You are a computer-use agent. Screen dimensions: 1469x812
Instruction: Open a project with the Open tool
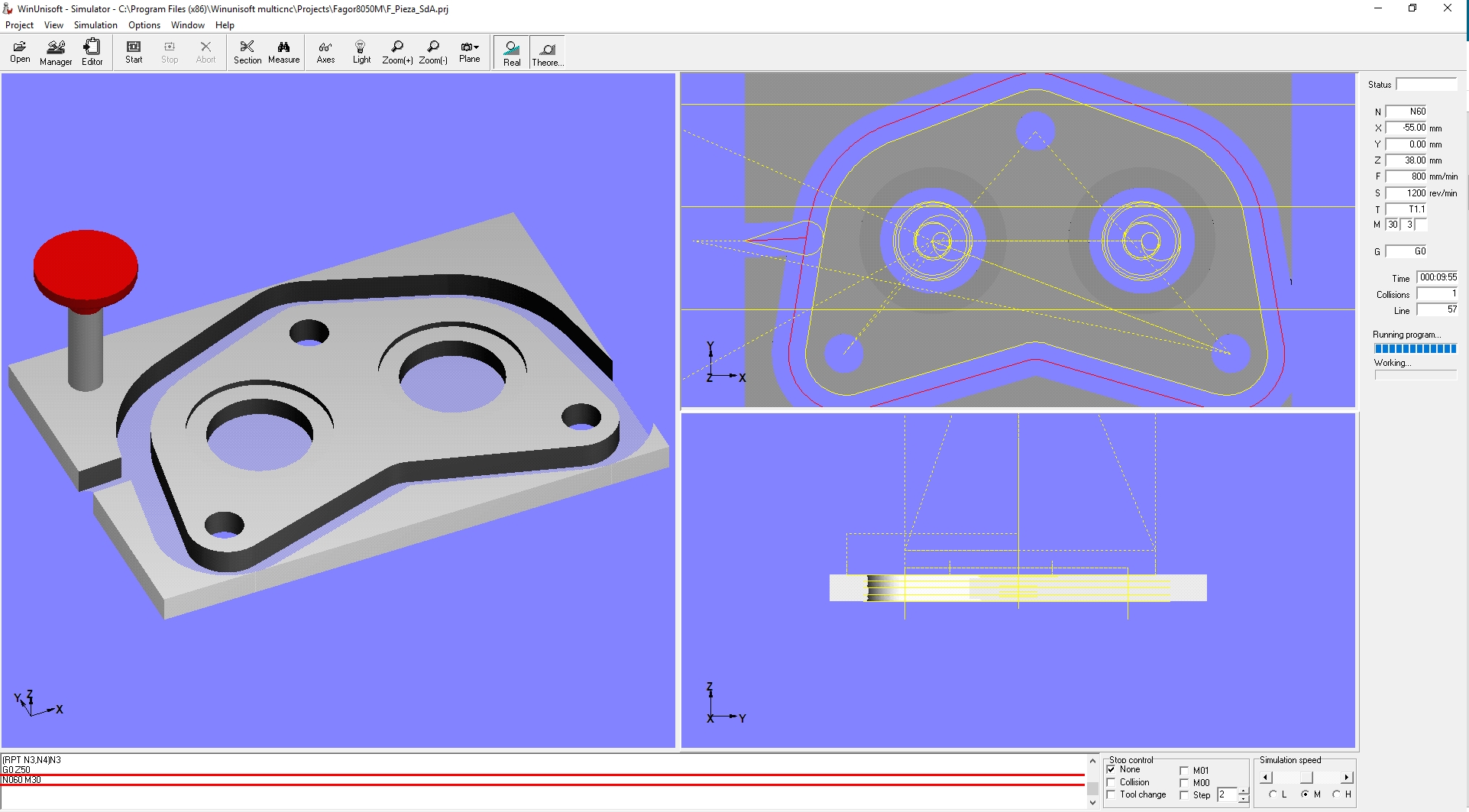[x=20, y=52]
